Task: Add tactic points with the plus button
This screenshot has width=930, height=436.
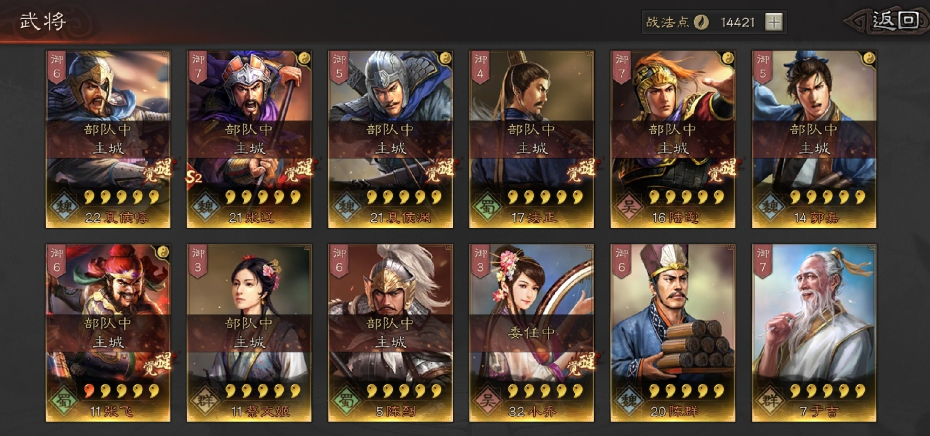Action: [773, 23]
